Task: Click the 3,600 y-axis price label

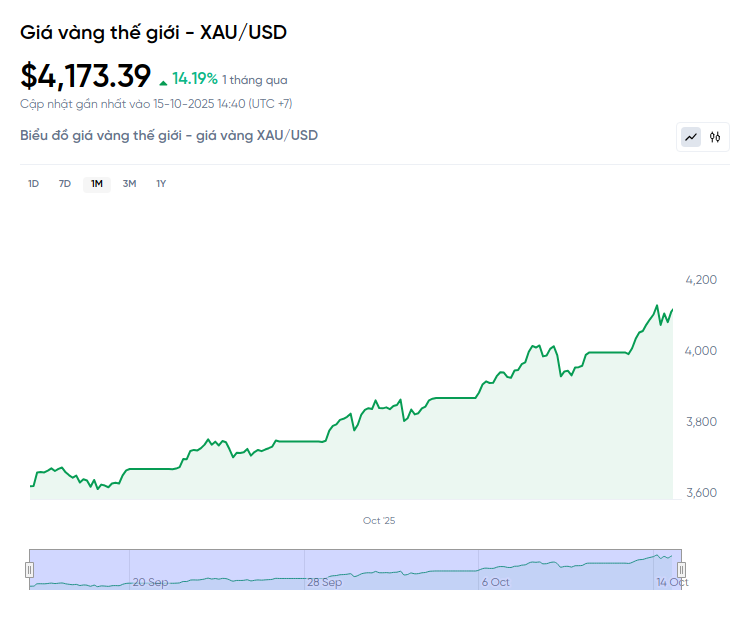Action: click(701, 493)
